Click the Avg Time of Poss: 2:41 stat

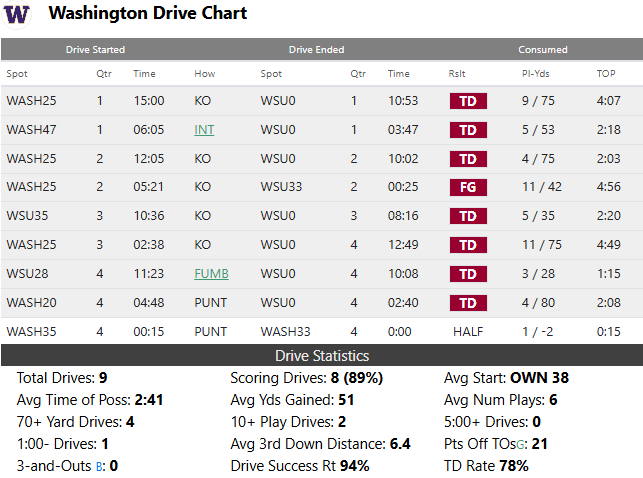tap(90, 400)
